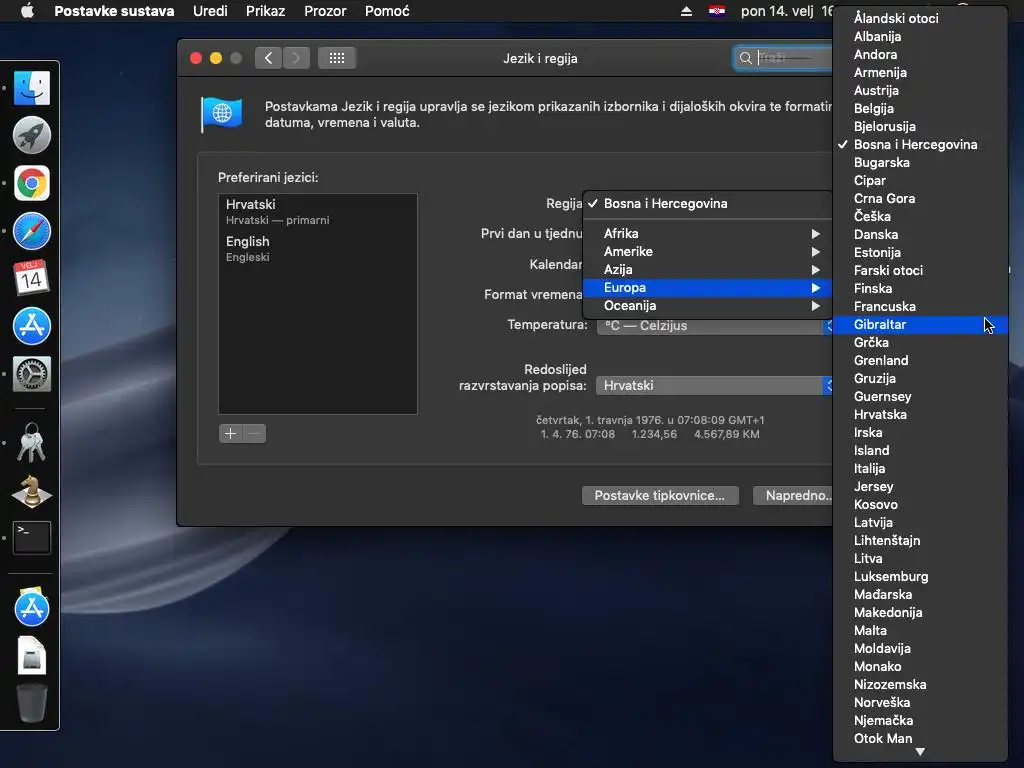
Task: Choose Nizozemska in the country list
Action: click(921, 685)
